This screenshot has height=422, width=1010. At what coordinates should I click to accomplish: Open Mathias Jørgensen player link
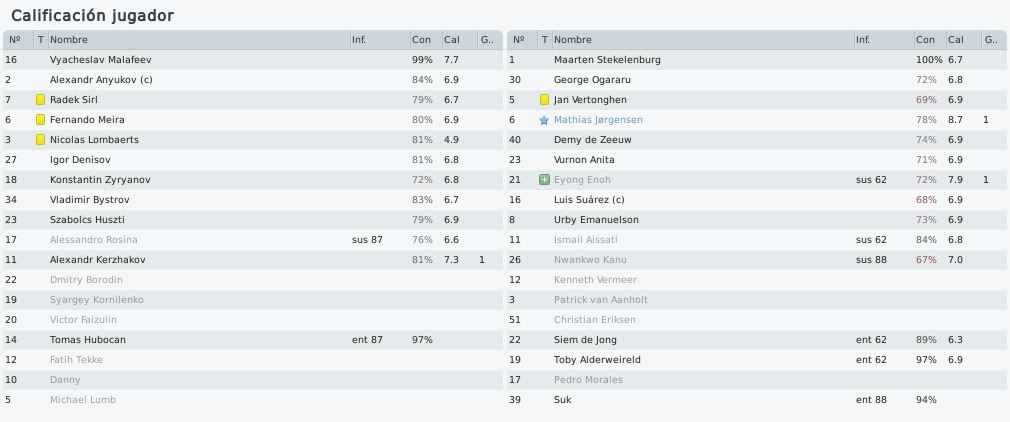pyautogui.click(x=598, y=120)
